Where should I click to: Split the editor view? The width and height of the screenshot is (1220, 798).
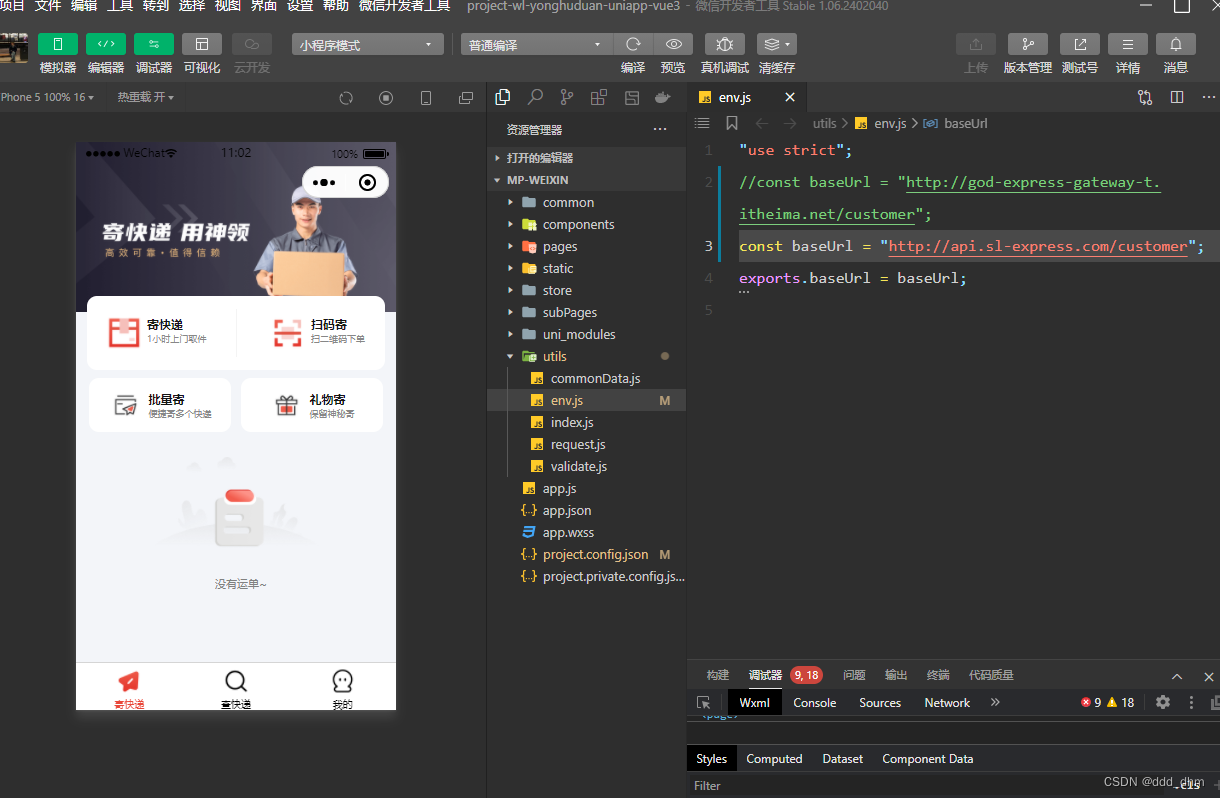1177,97
